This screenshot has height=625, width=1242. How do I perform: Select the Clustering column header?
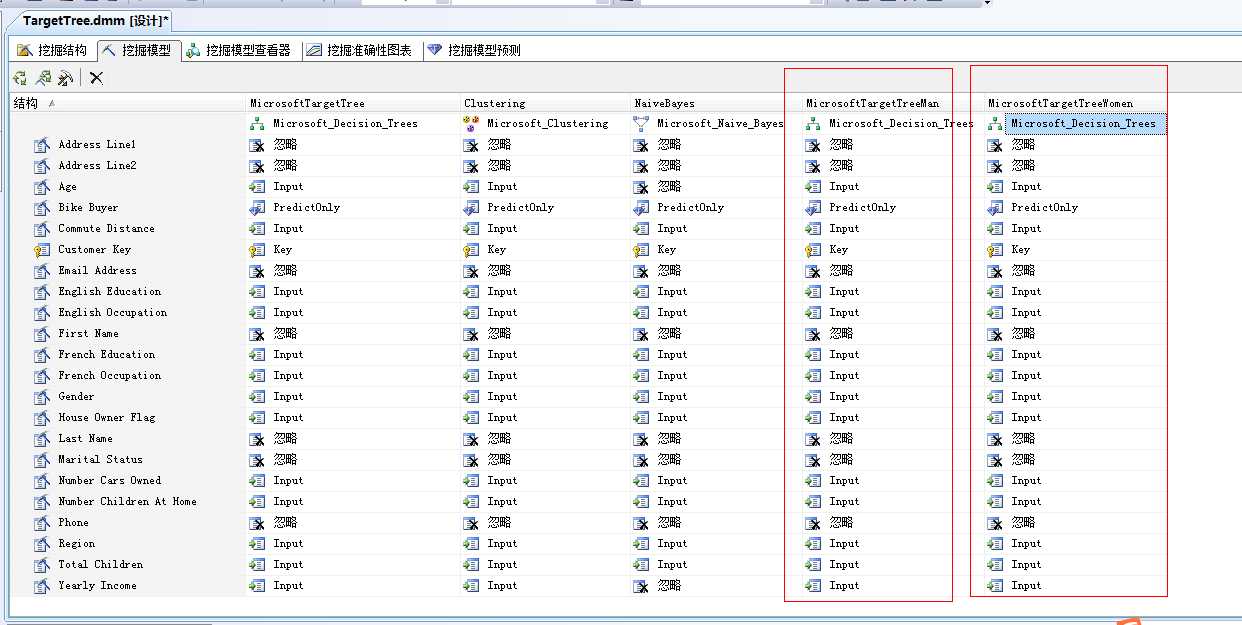(545, 103)
